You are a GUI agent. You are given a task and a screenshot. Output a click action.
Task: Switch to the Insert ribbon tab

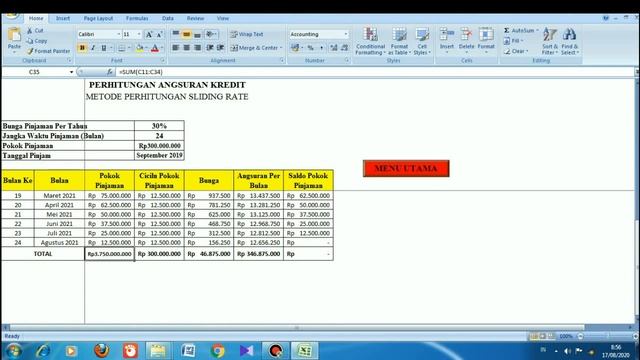coord(63,18)
